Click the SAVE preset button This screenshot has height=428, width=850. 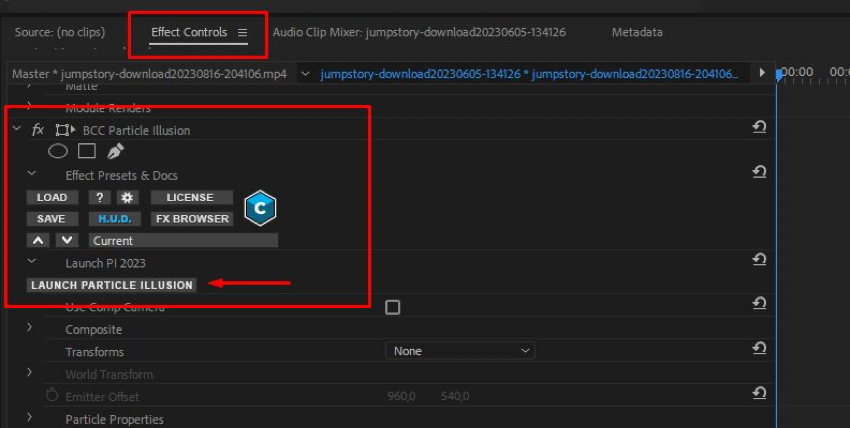tap(51, 219)
